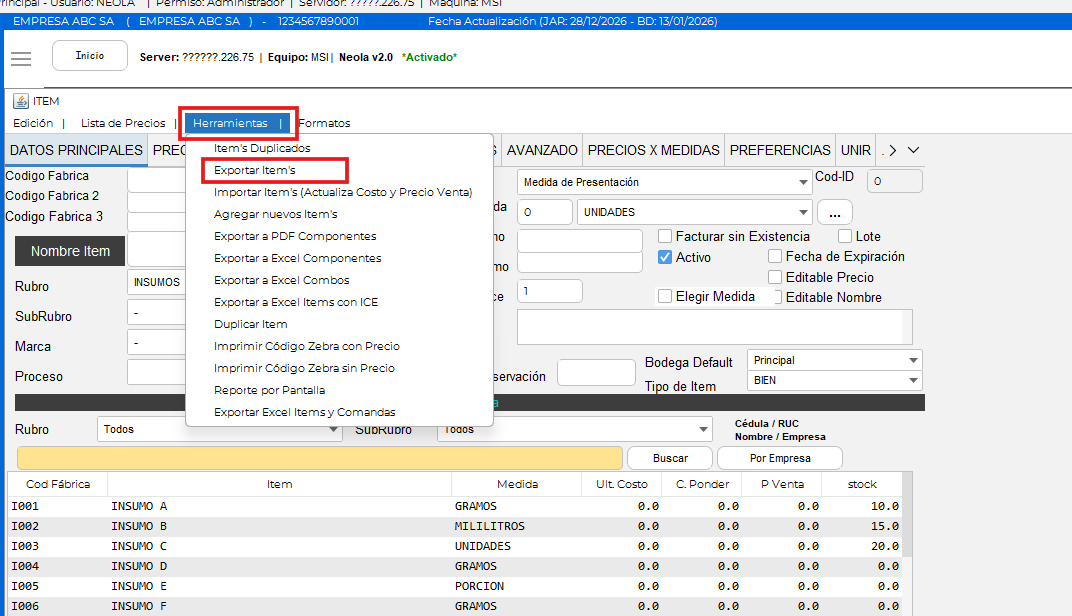Enable the Fecha de Expiración checkbox
This screenshot has height=616, width=1072.
tap(775, 257)
